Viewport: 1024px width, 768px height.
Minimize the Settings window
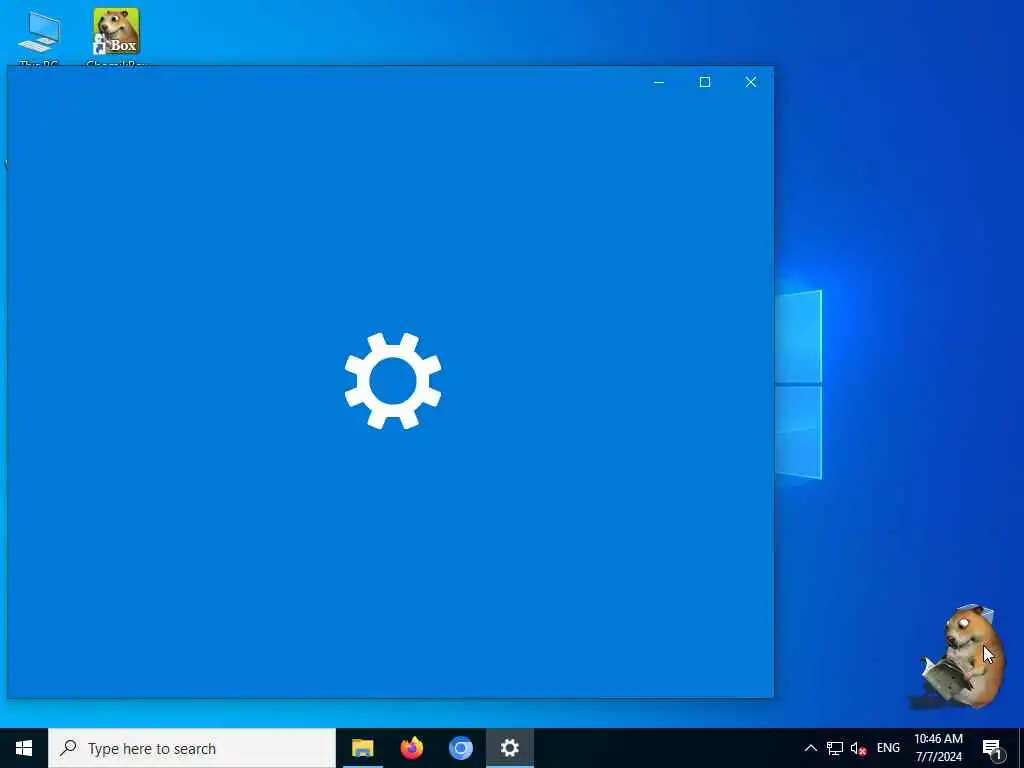[659, 82]
